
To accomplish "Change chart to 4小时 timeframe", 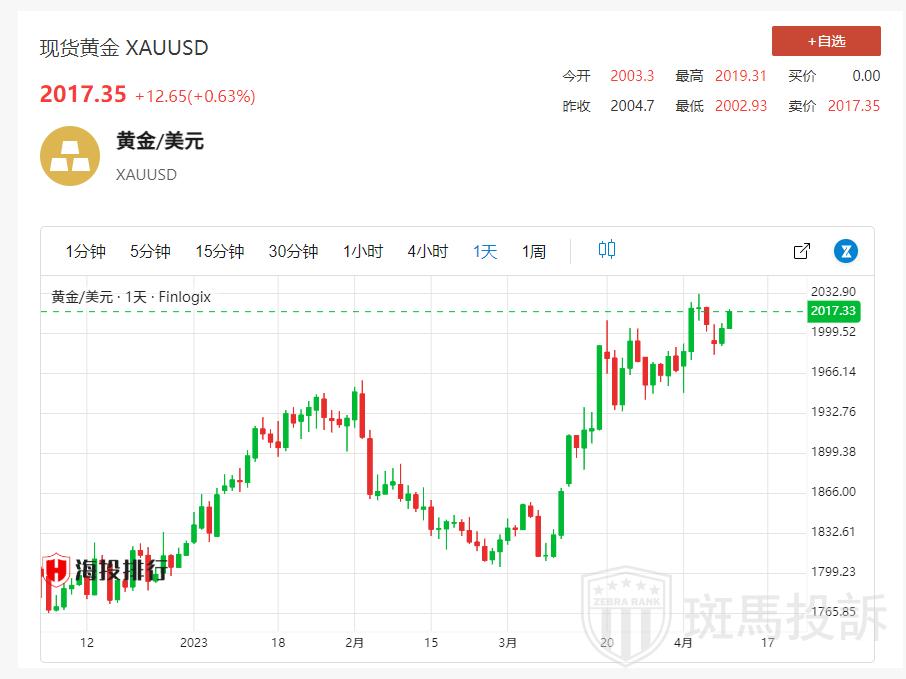I will pyautogui.click(x=428, y=251).
